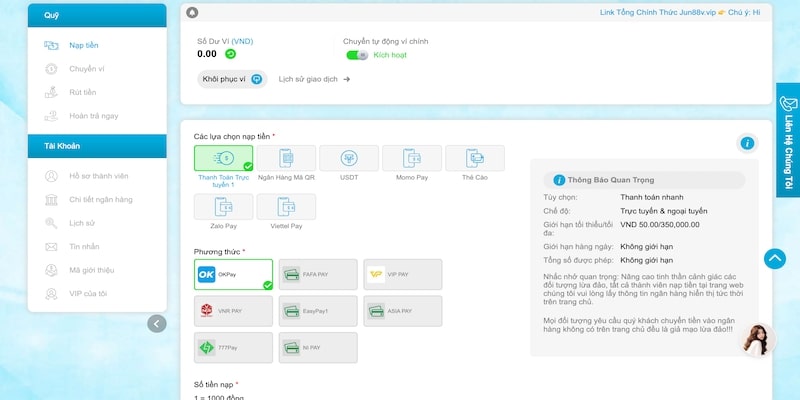Select the OKPay payment method

233,274
